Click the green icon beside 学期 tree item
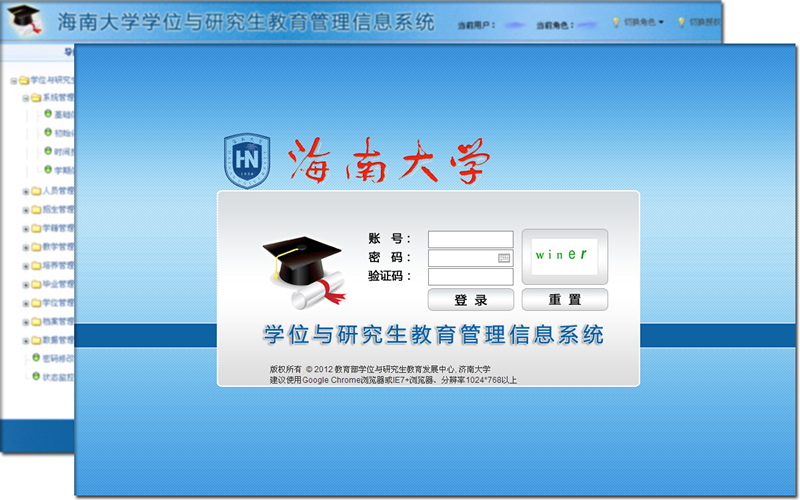 (48, 169)
